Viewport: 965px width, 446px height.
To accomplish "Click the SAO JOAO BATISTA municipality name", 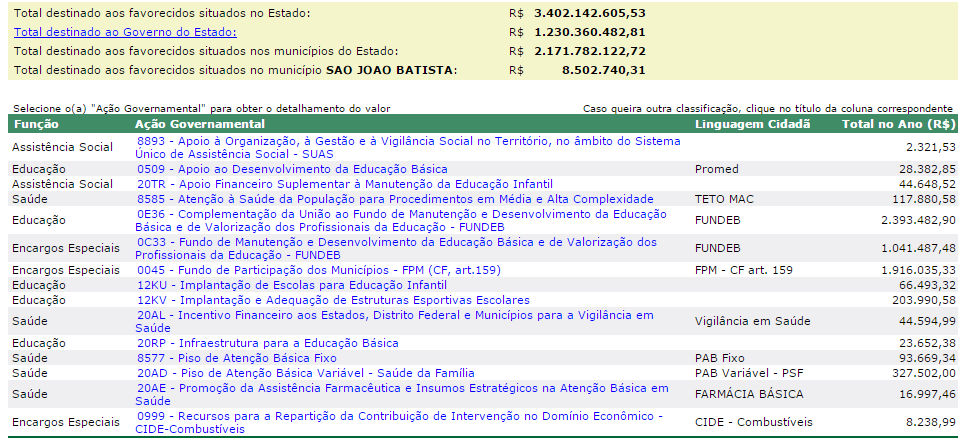I will (x=390, y=70).
